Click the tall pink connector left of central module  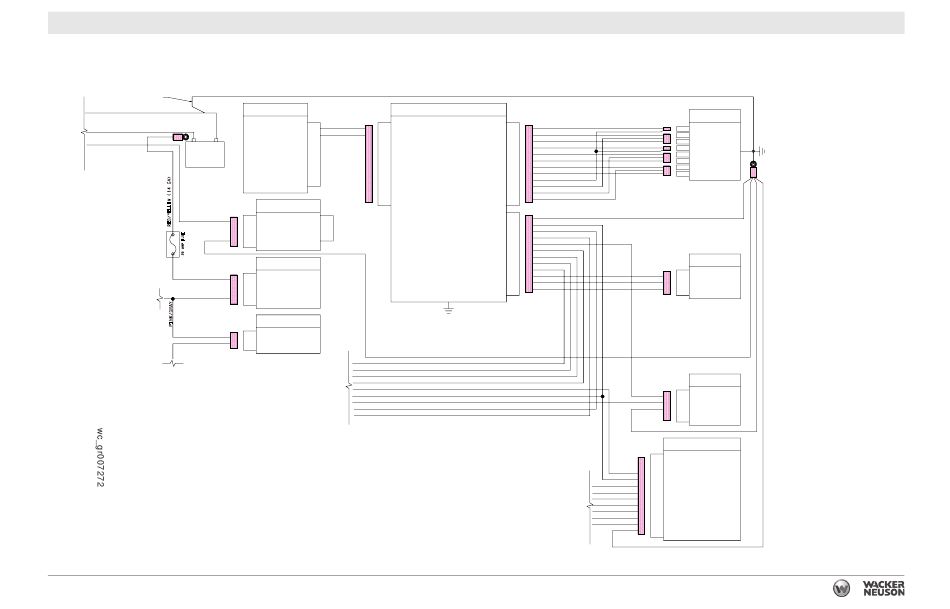(369, 164)
